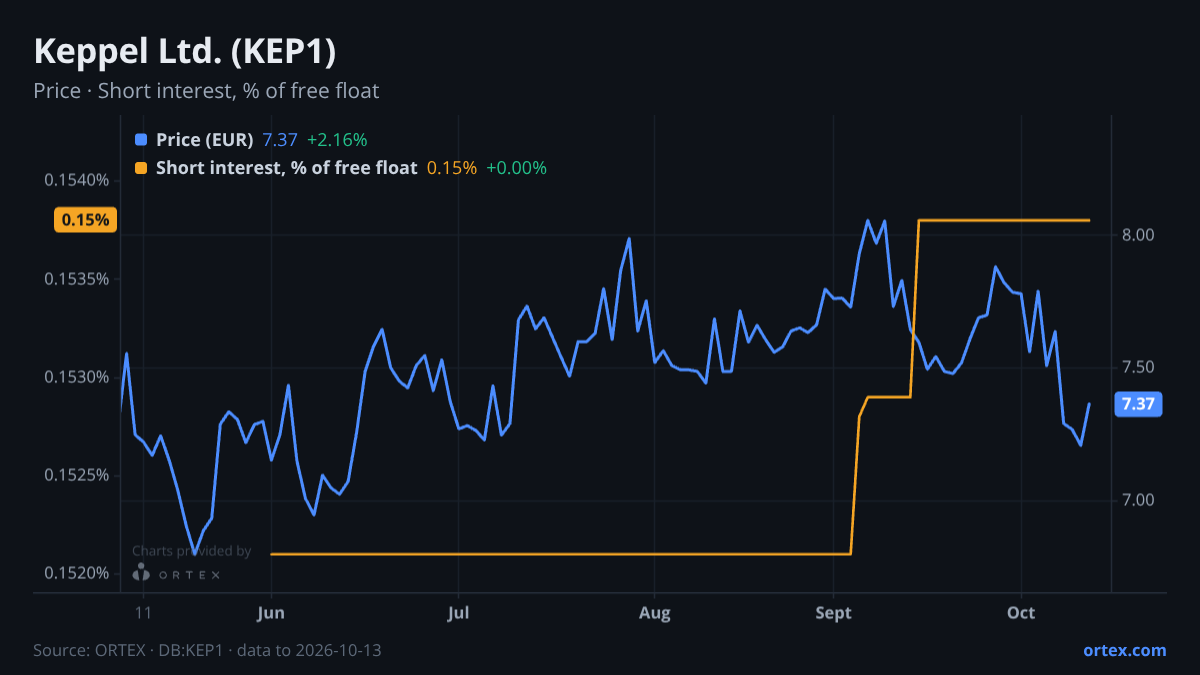
Task: Click the Sept x-axis label
Action: (x=834, y=612)
